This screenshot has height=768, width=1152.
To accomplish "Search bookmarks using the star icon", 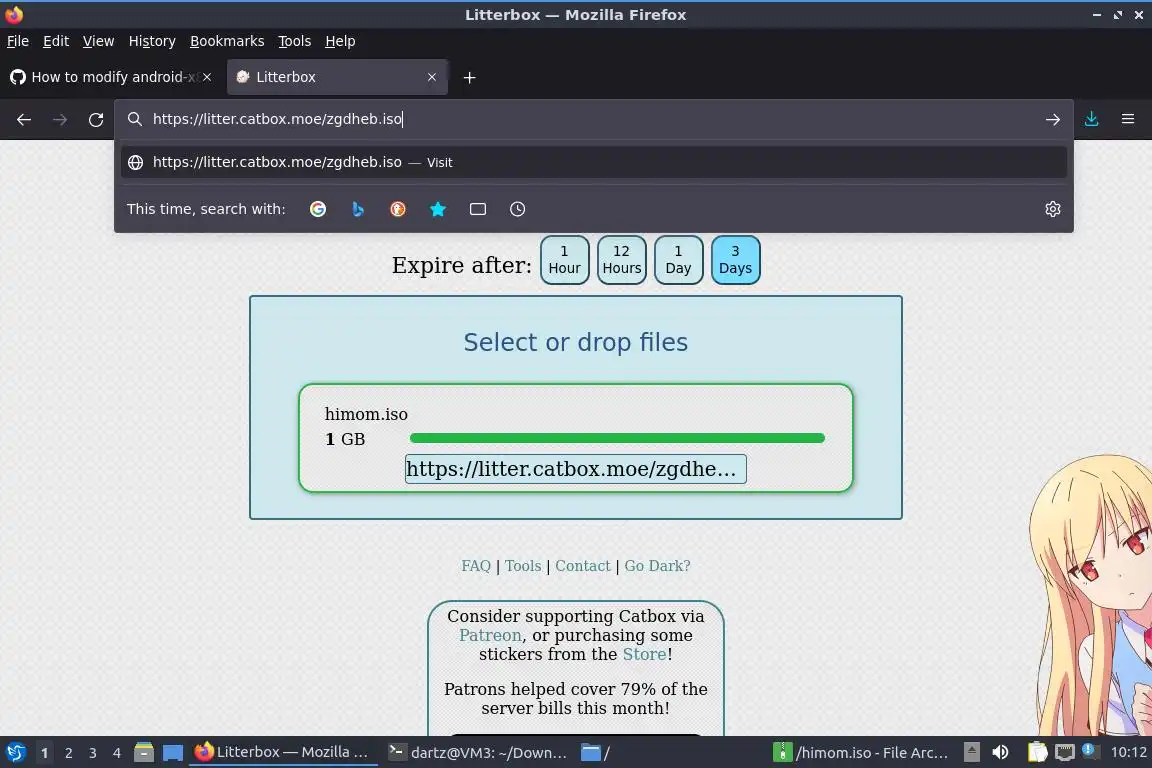I will click(438, 209).
